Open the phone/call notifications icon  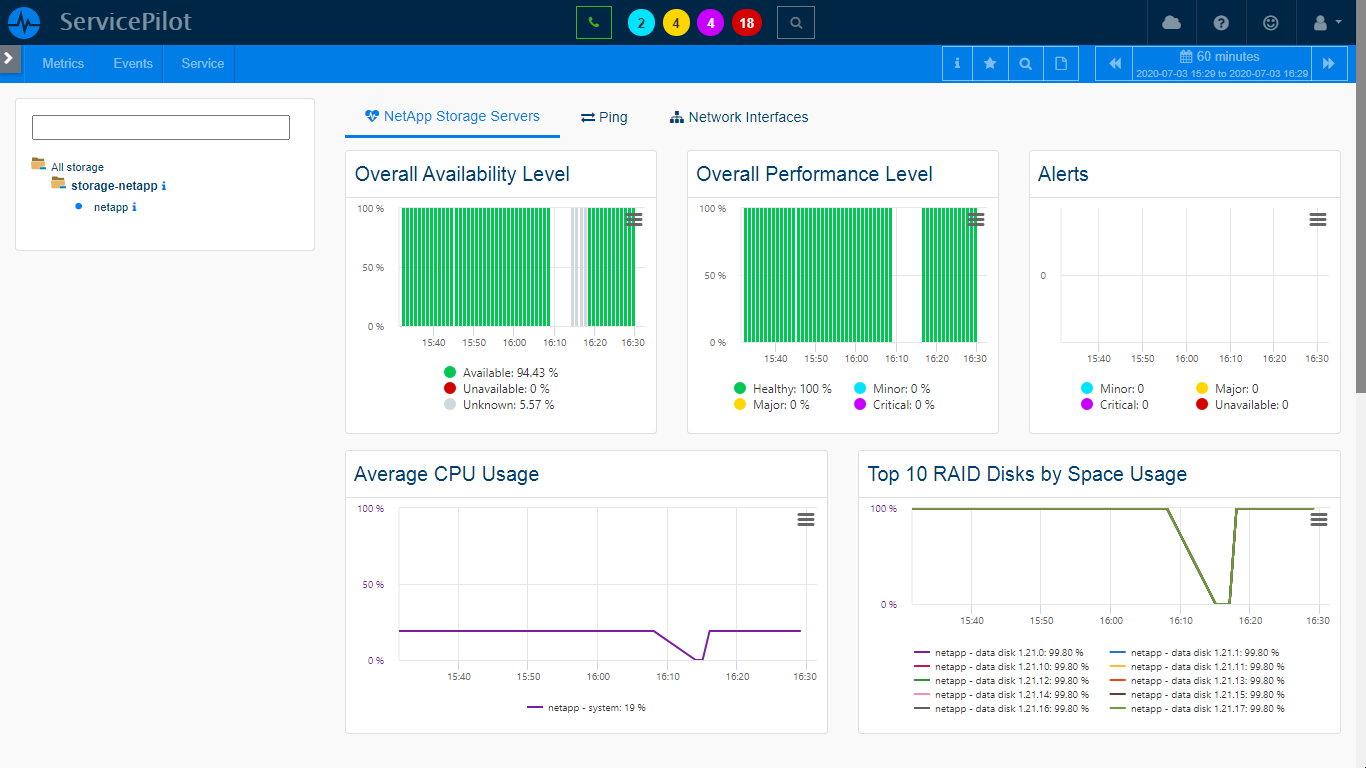pyautogui.click(x=594, y=22)
